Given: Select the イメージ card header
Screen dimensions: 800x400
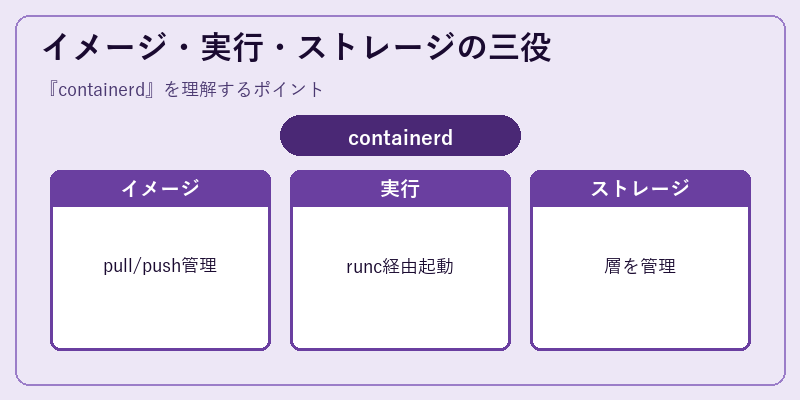Looking at the screenshot, I should 160,189.
